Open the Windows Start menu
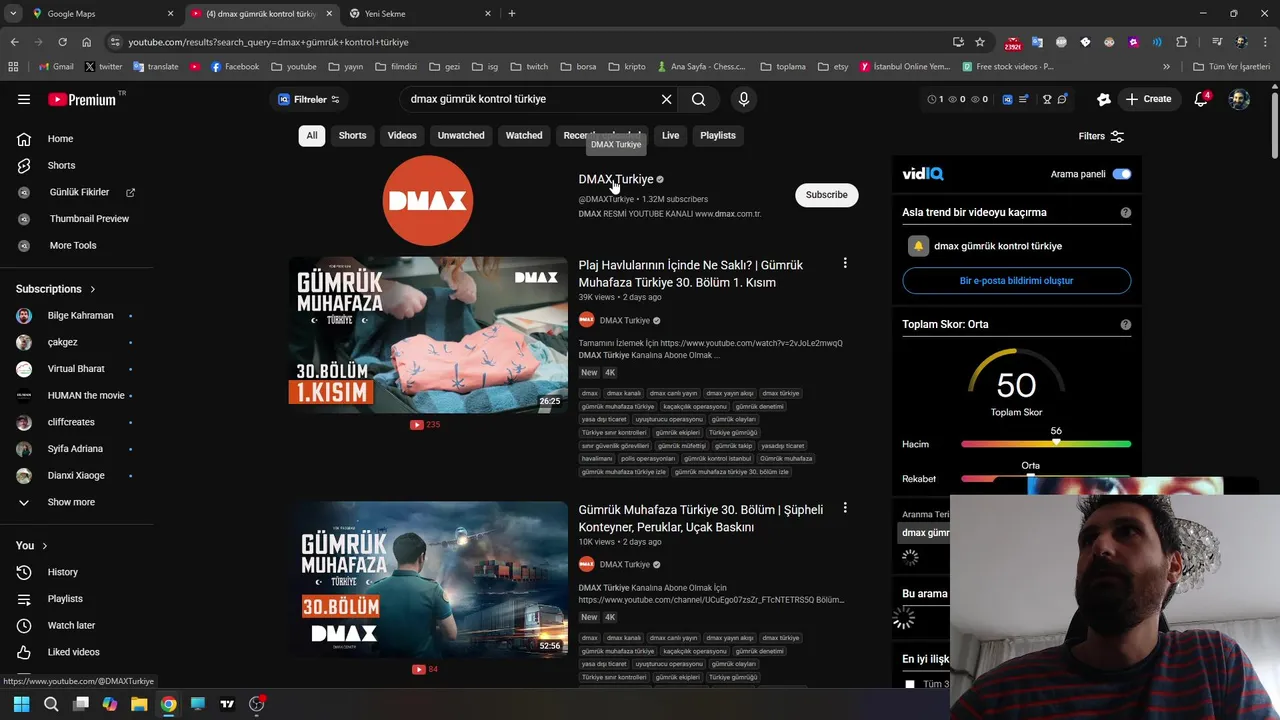 22,704
